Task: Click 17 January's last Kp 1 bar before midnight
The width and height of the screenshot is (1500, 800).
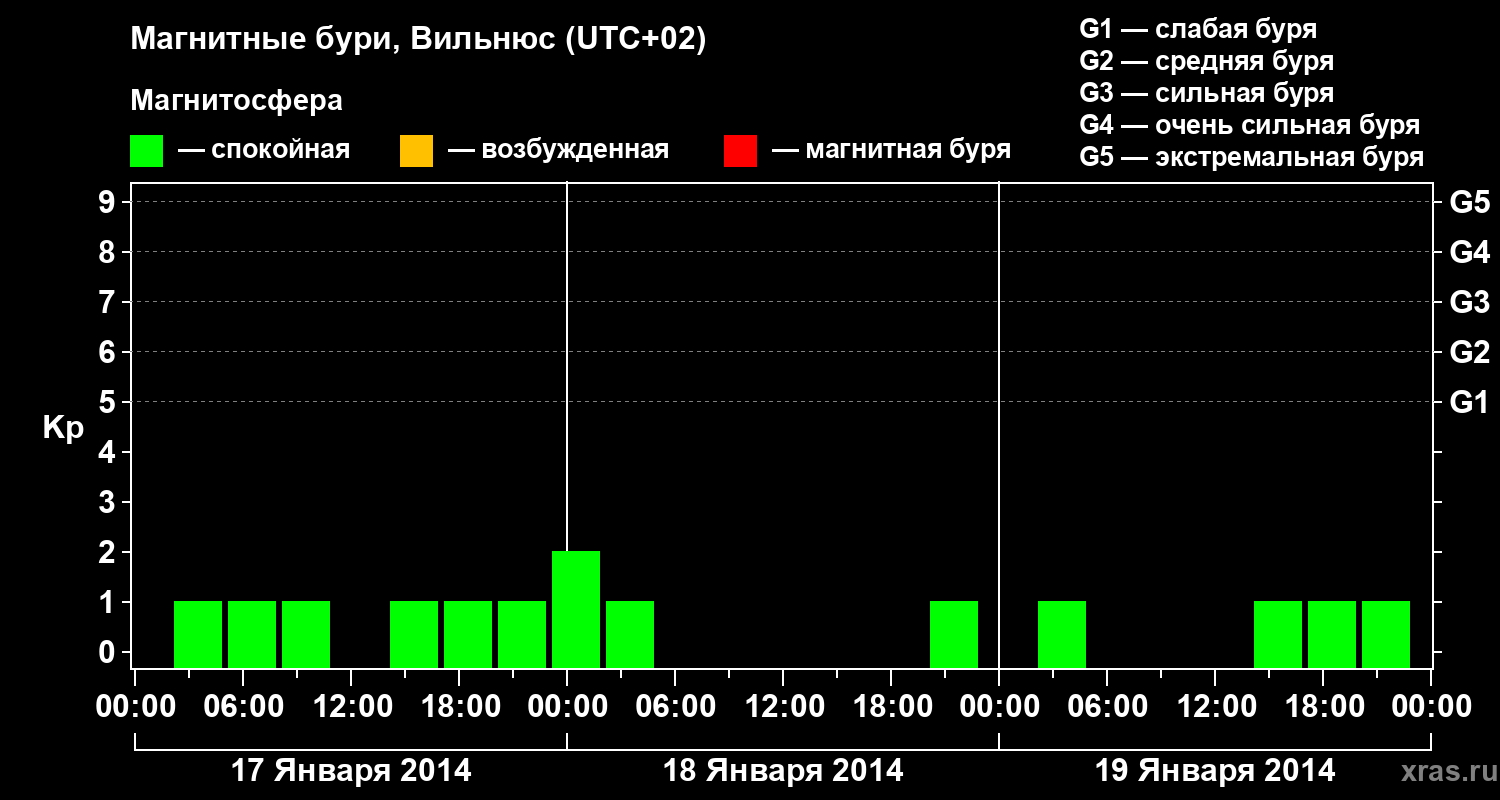Action: pos(522,634)
